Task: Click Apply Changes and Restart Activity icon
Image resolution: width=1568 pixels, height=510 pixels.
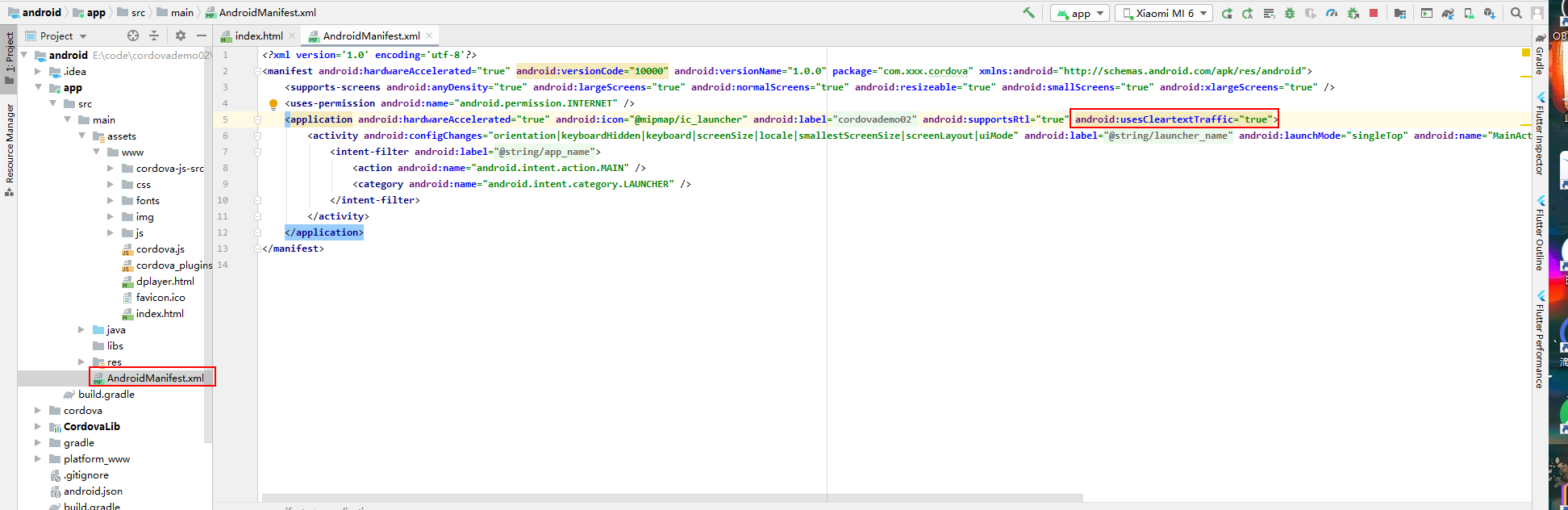Action: click(1248, 13)
